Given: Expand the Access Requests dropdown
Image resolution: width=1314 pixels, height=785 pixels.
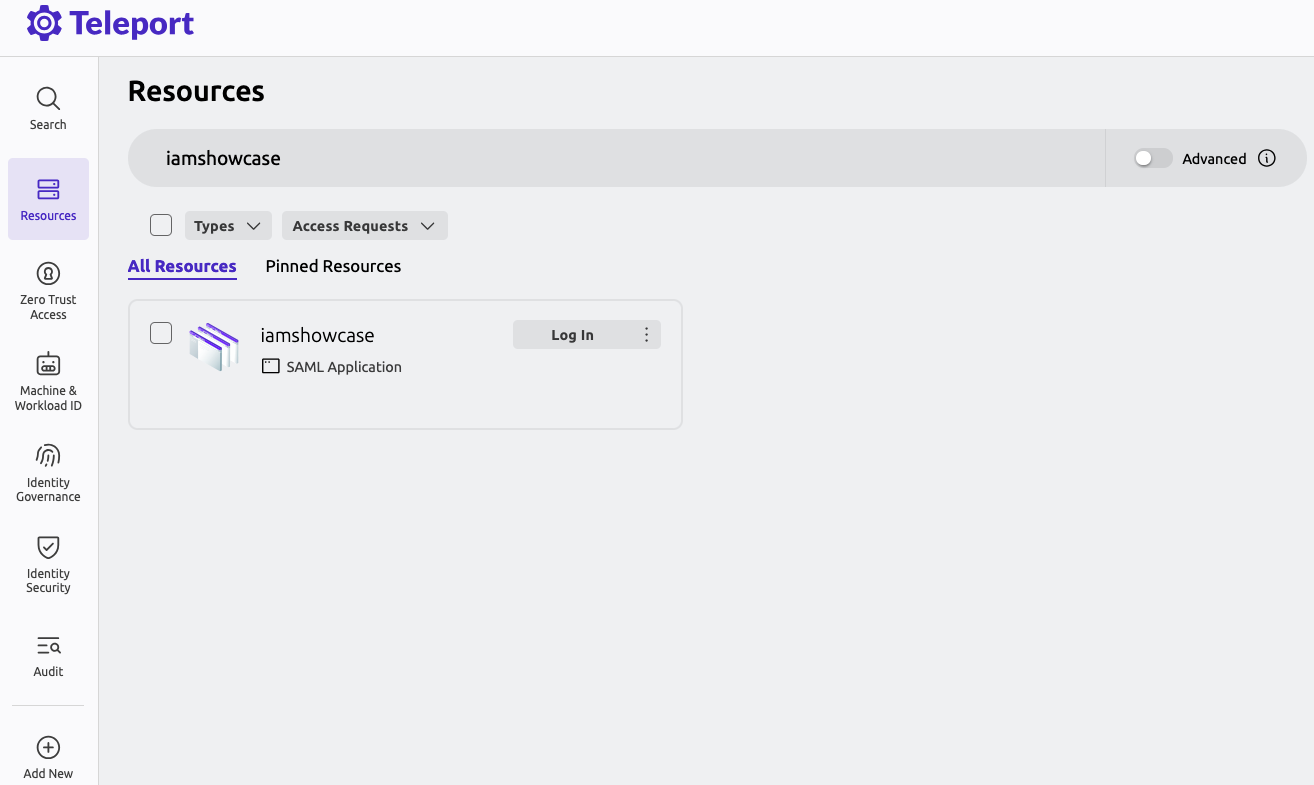Looking at the screenshot, I should (x=364, y=225).
